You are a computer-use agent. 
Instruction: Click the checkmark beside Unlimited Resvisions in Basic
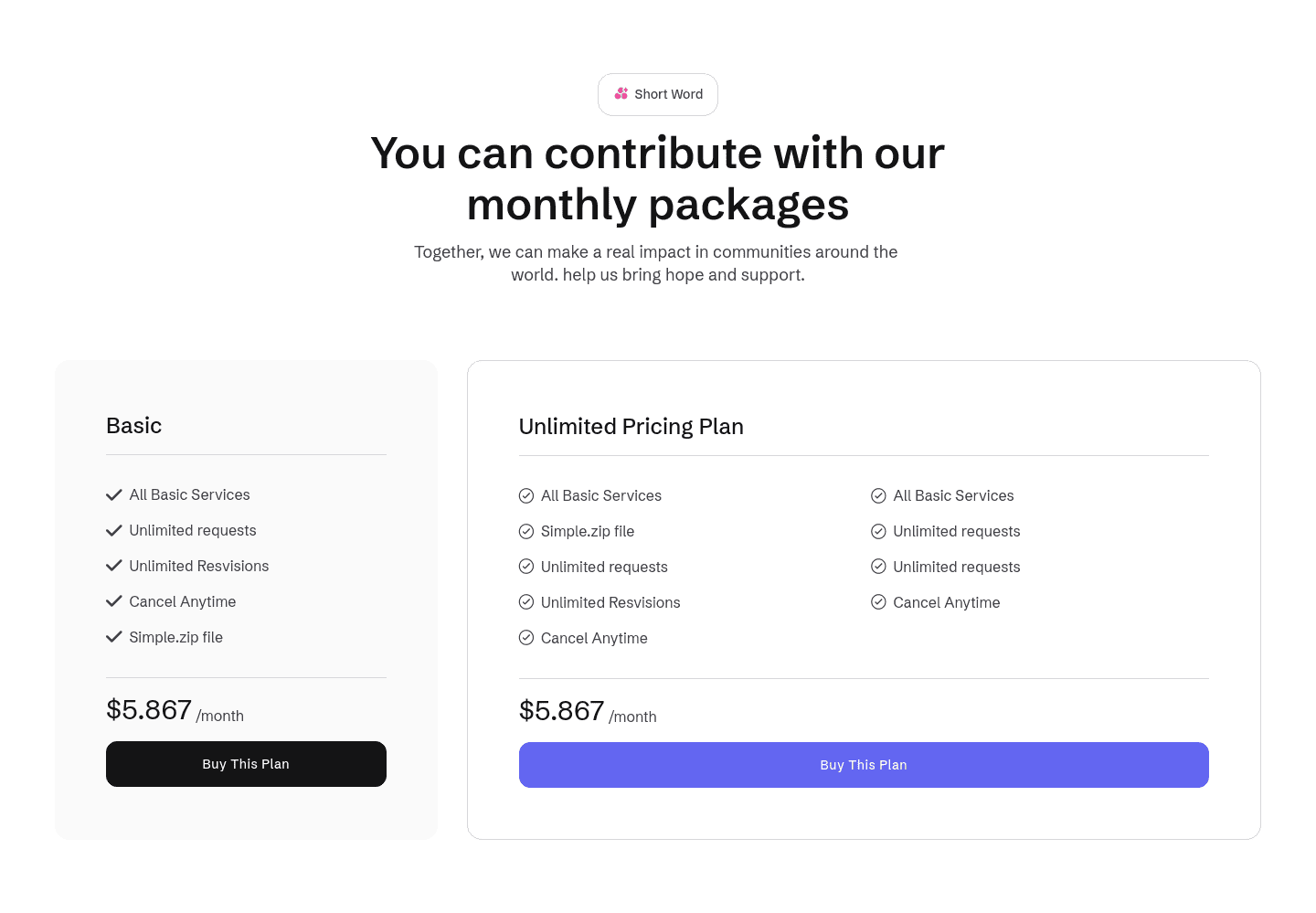point(113,565)
